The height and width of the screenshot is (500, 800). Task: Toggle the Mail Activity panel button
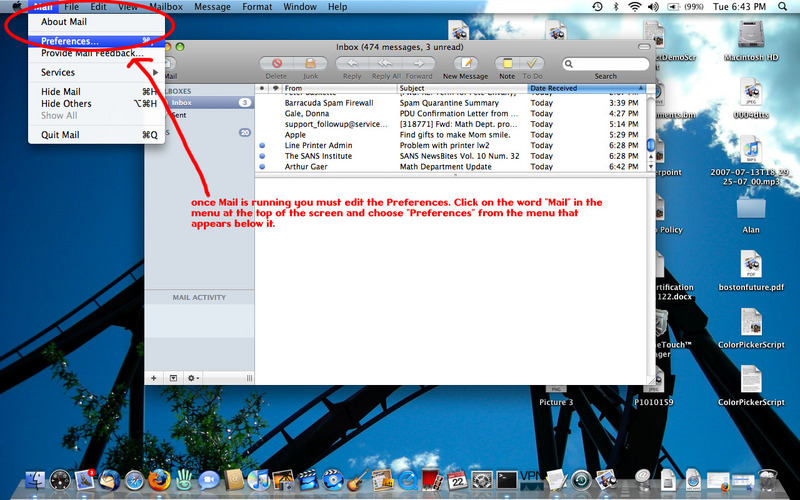173,378
